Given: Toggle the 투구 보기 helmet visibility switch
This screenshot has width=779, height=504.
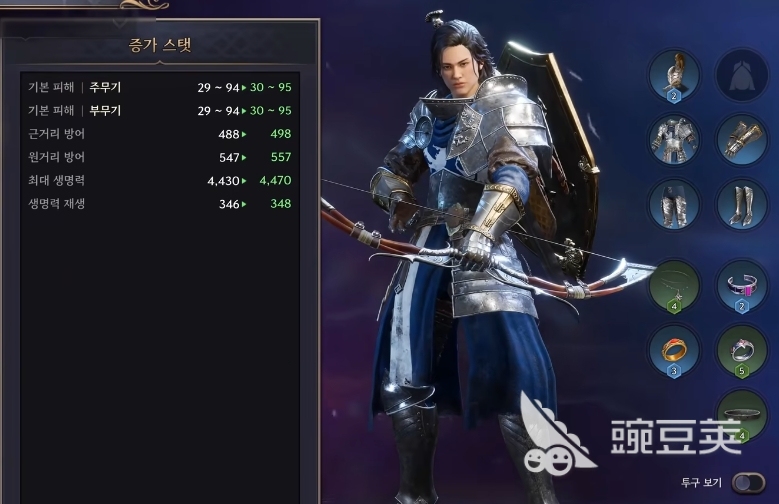Looking at the screenshot, I should [749, 483].
